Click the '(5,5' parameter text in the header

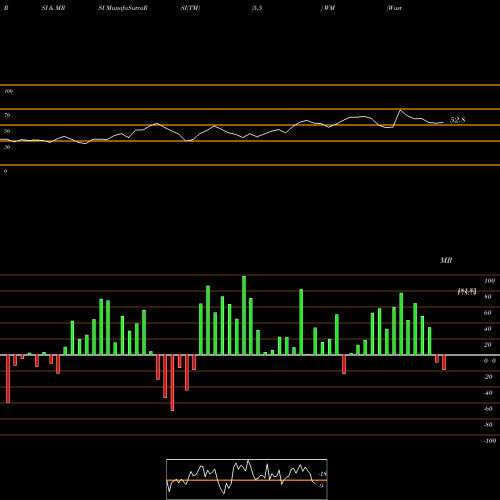tap(257, 8)
